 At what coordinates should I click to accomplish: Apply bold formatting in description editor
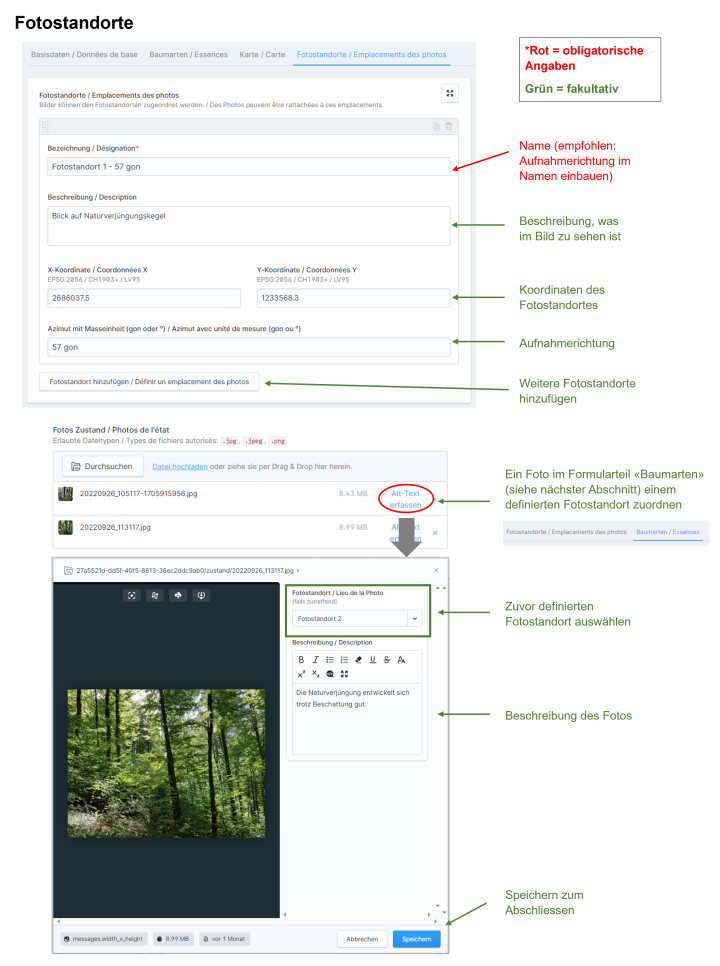[x=301, y=660]
